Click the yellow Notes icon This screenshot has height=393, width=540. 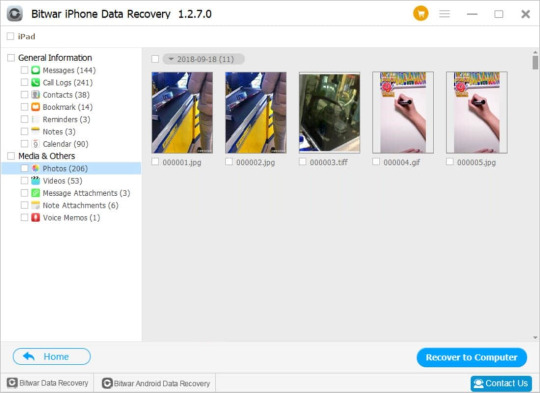pos(35,131)
